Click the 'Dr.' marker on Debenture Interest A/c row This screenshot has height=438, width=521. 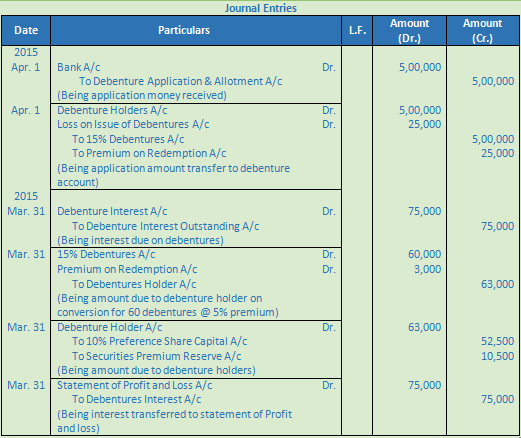pos(329,211)
